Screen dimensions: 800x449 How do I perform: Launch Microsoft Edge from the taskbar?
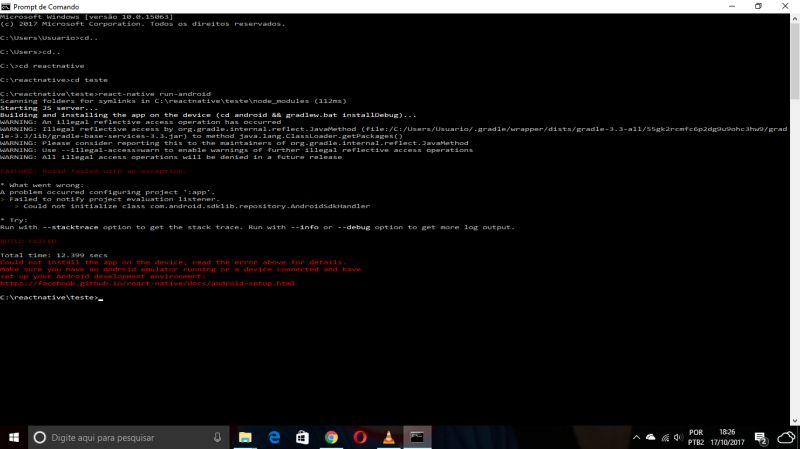[274, 437]
